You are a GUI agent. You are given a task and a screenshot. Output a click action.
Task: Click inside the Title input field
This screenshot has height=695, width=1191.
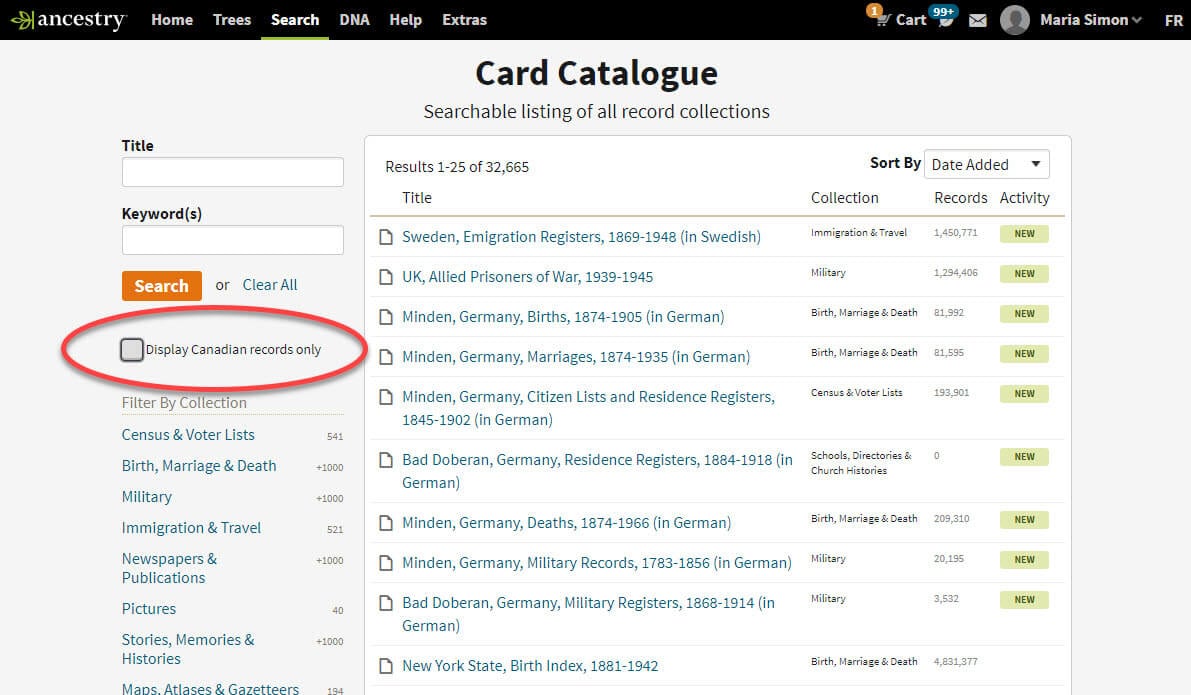point(232,171)
